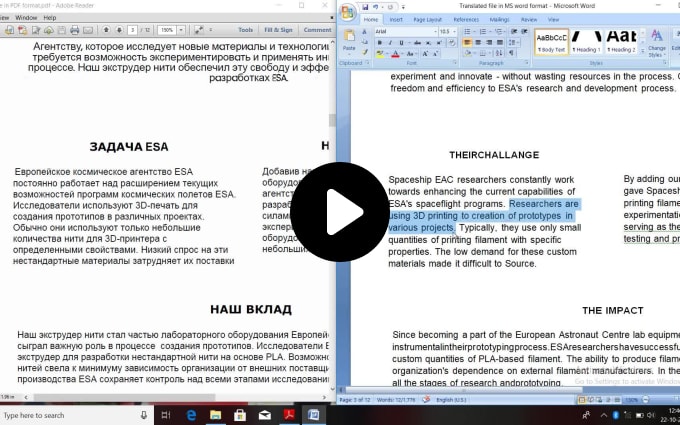Open the Arial font name dropdown
The image size is (680, 425).
[435, 32]
